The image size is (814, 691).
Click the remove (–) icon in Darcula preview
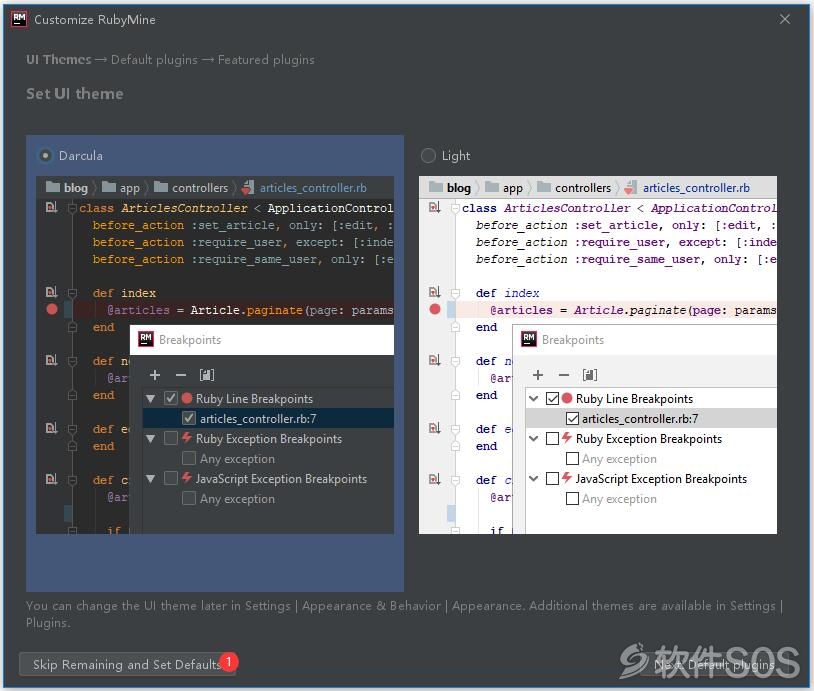pos(181,374)
